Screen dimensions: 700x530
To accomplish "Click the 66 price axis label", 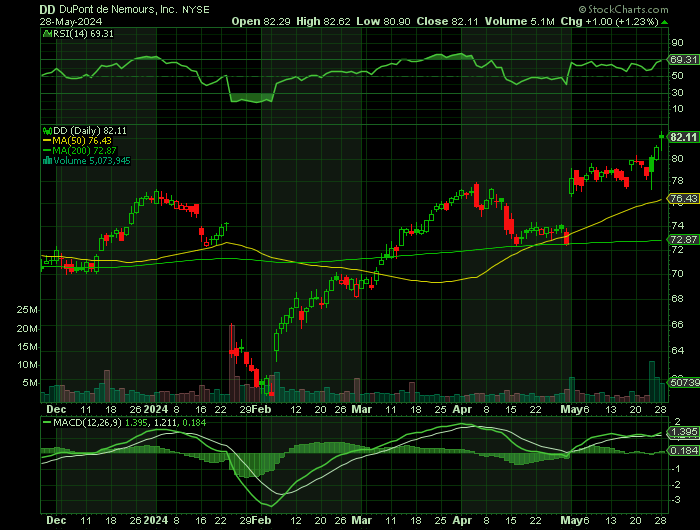I will pyautogui.click(x=677, y=325).
